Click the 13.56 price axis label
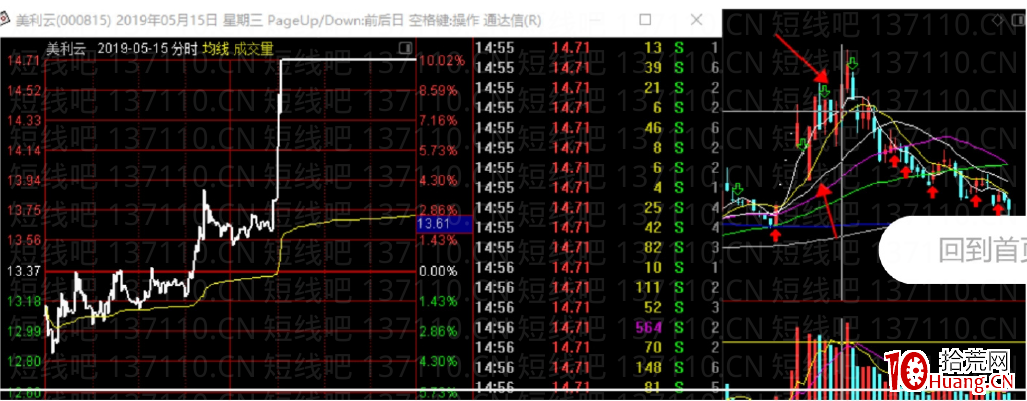Image resolution: width=1027 pixels, height=401 pixels. tap(23, 240)
